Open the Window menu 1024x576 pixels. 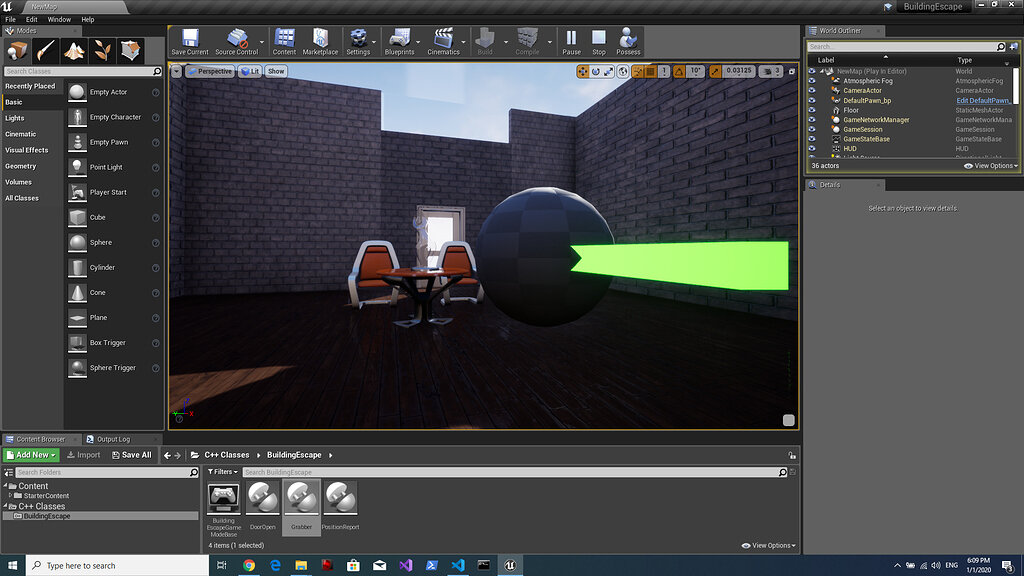coord(59,19)
